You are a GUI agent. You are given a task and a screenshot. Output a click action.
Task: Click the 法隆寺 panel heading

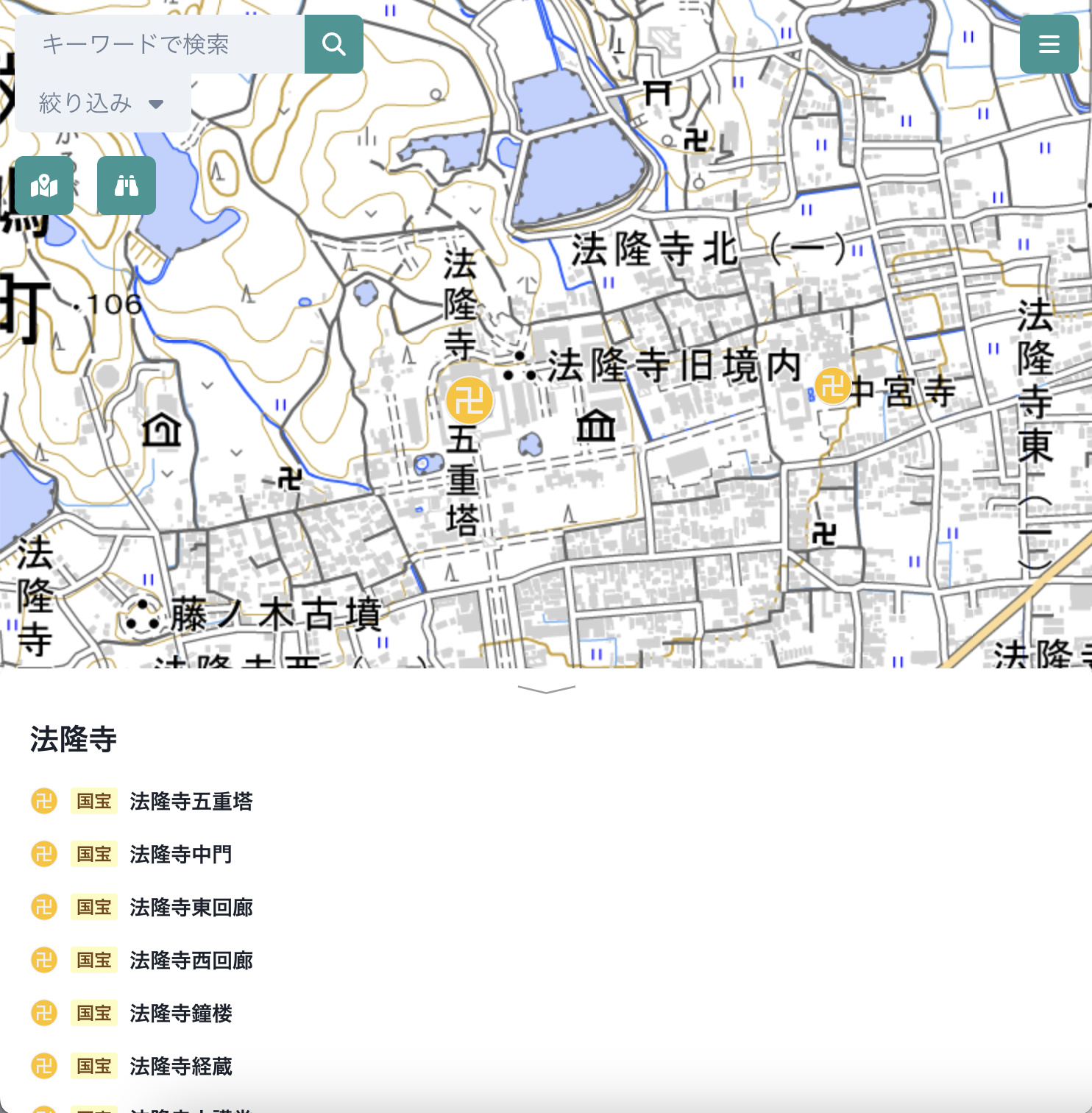click(x=73, y=740)
